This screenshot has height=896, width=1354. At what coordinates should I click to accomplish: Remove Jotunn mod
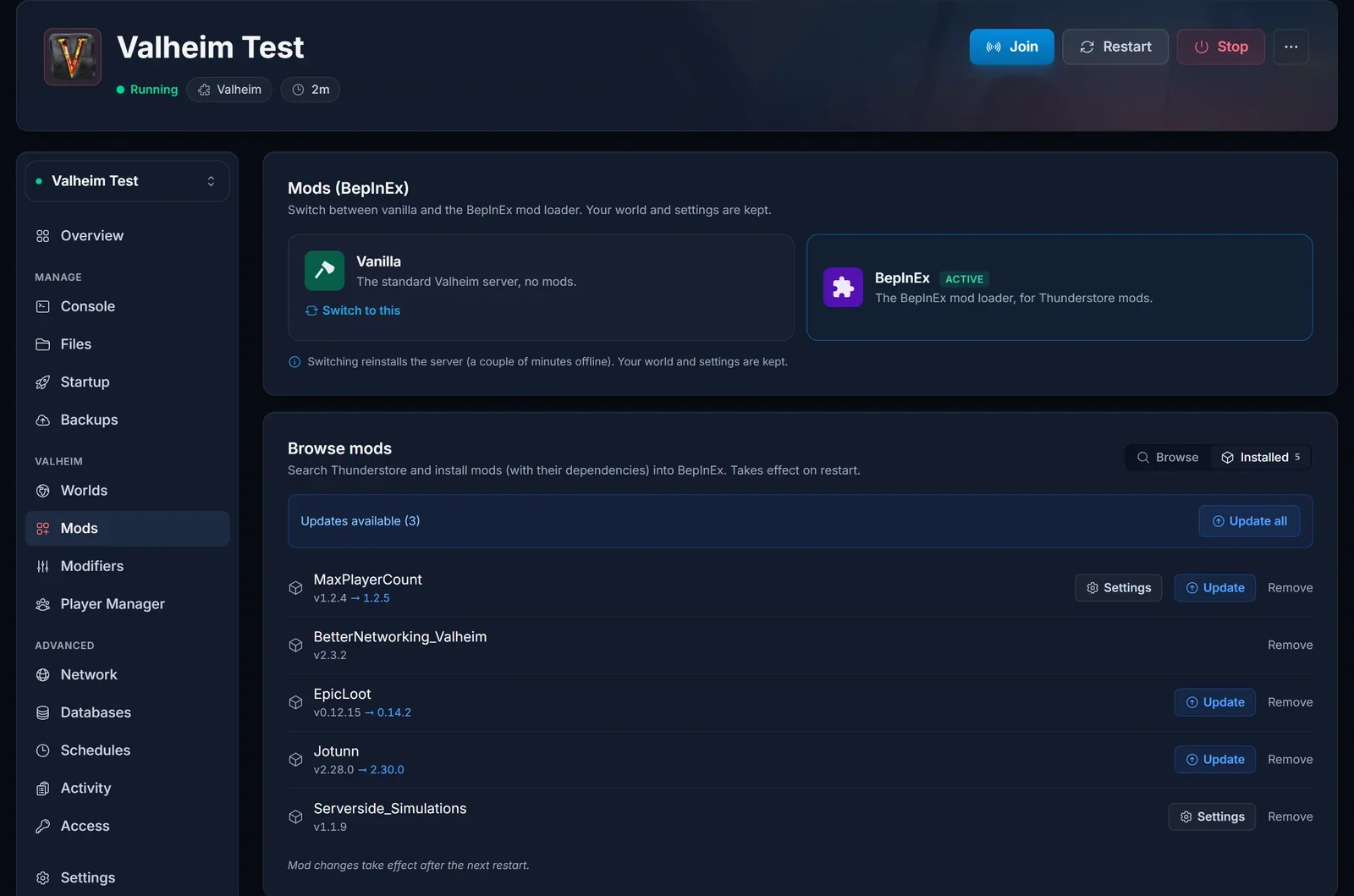click(1290, 760)
